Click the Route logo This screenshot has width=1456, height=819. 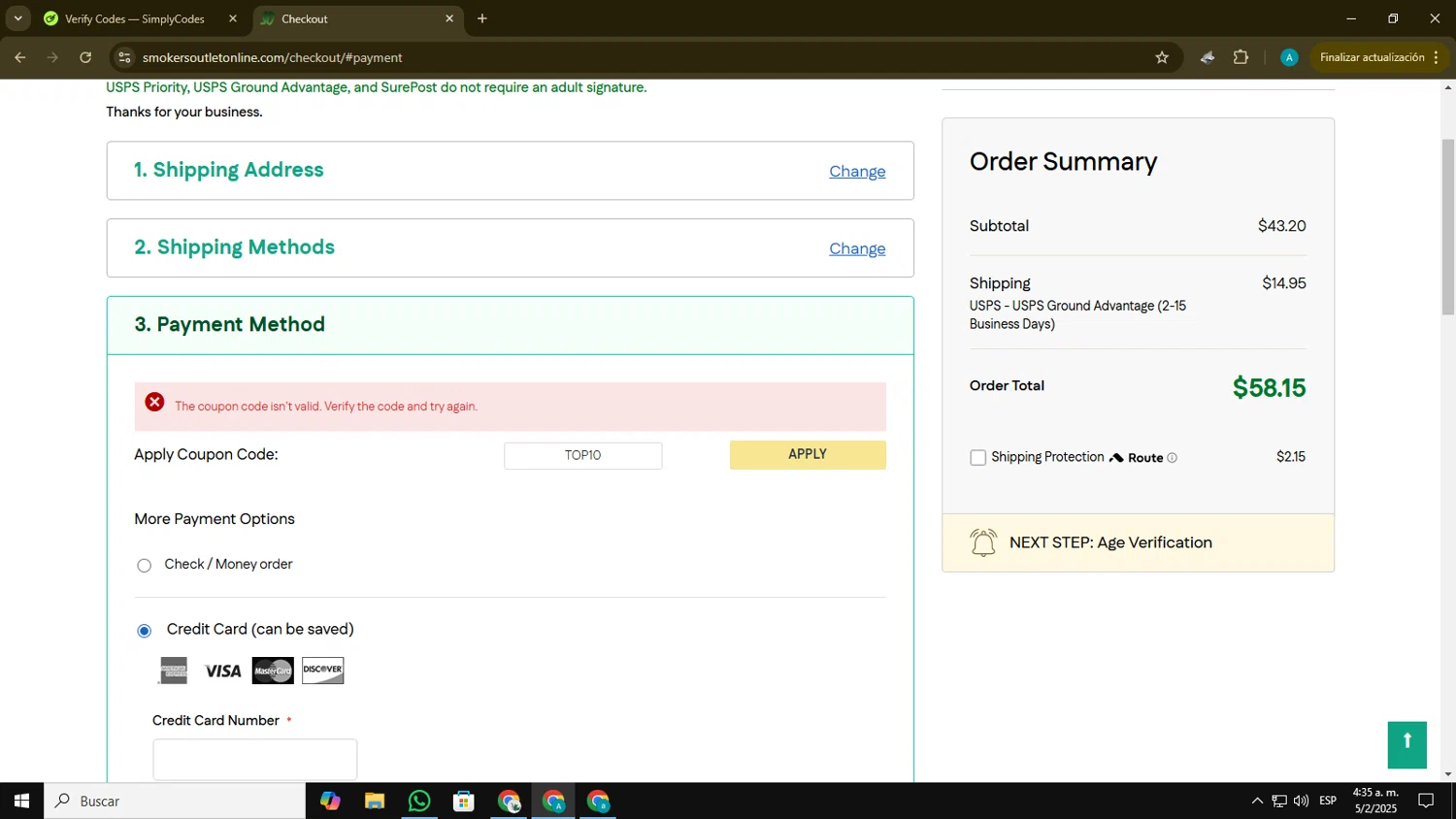pyautogui.click(x=1136, y=458)
